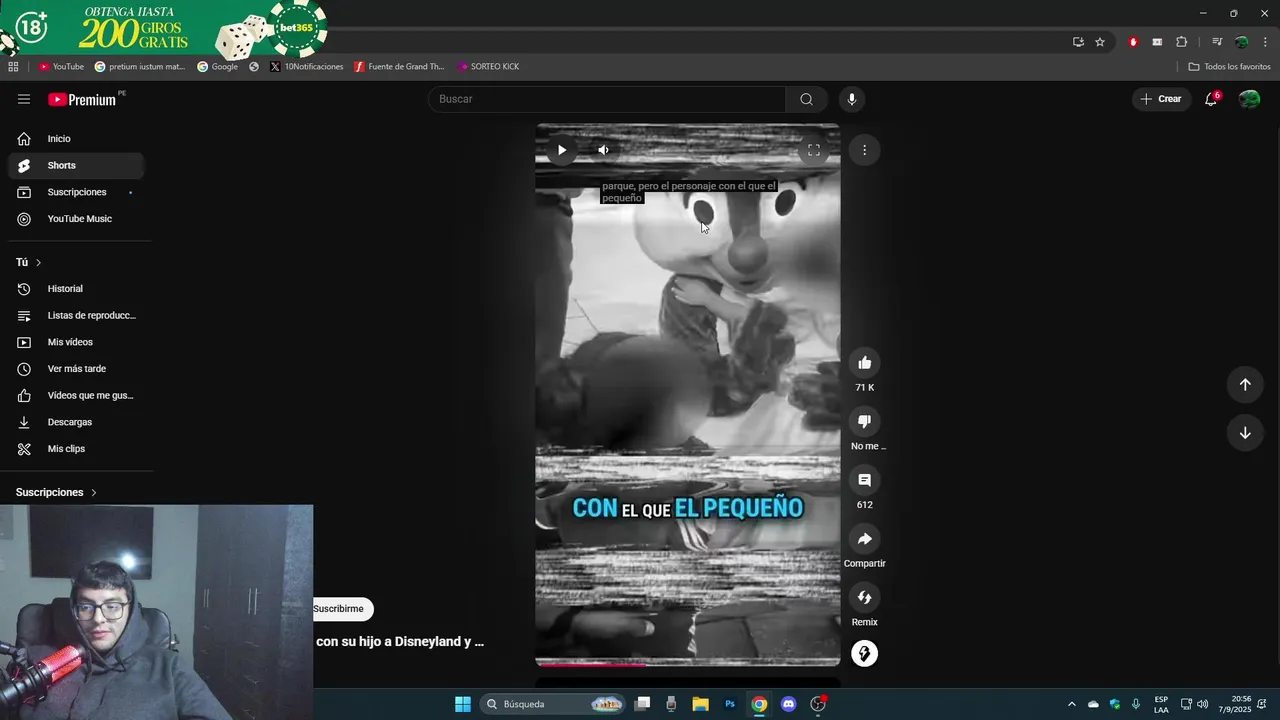1280x720 pixels.
Task: Open Mis videos
Action: 76,342
